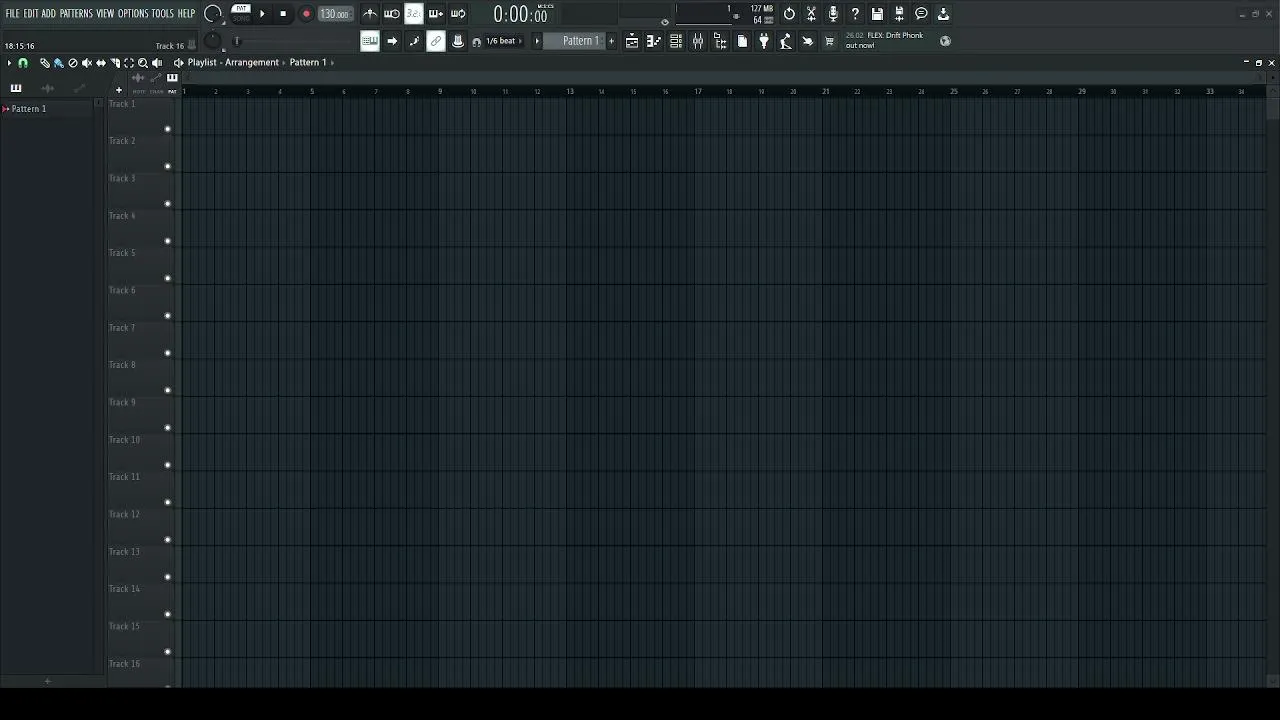Open the Channel rack icon
The height and width of the screenshot is (720, 1280).
676,41
